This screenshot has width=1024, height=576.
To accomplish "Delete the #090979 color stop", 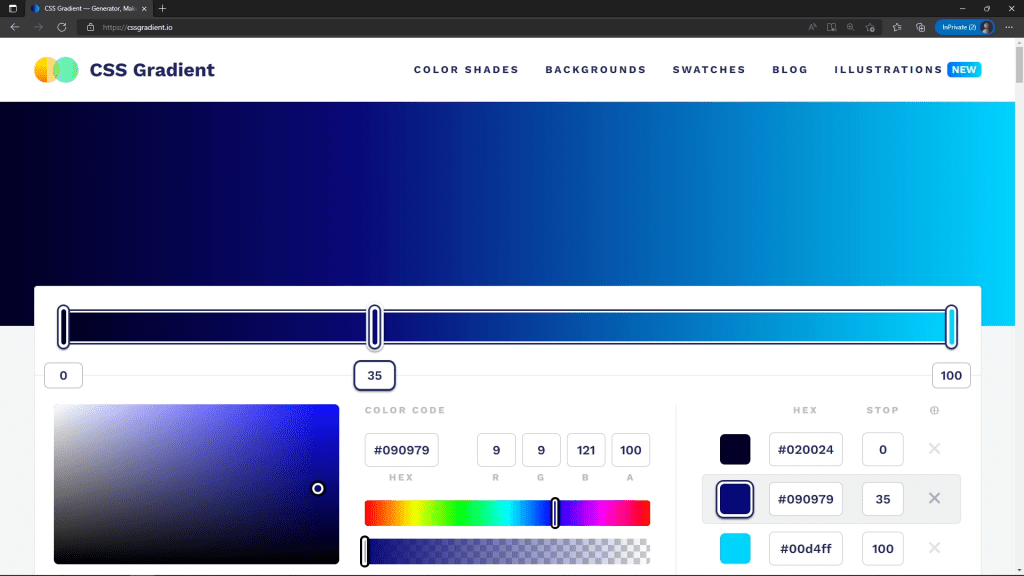I will [x=935, y=498].
